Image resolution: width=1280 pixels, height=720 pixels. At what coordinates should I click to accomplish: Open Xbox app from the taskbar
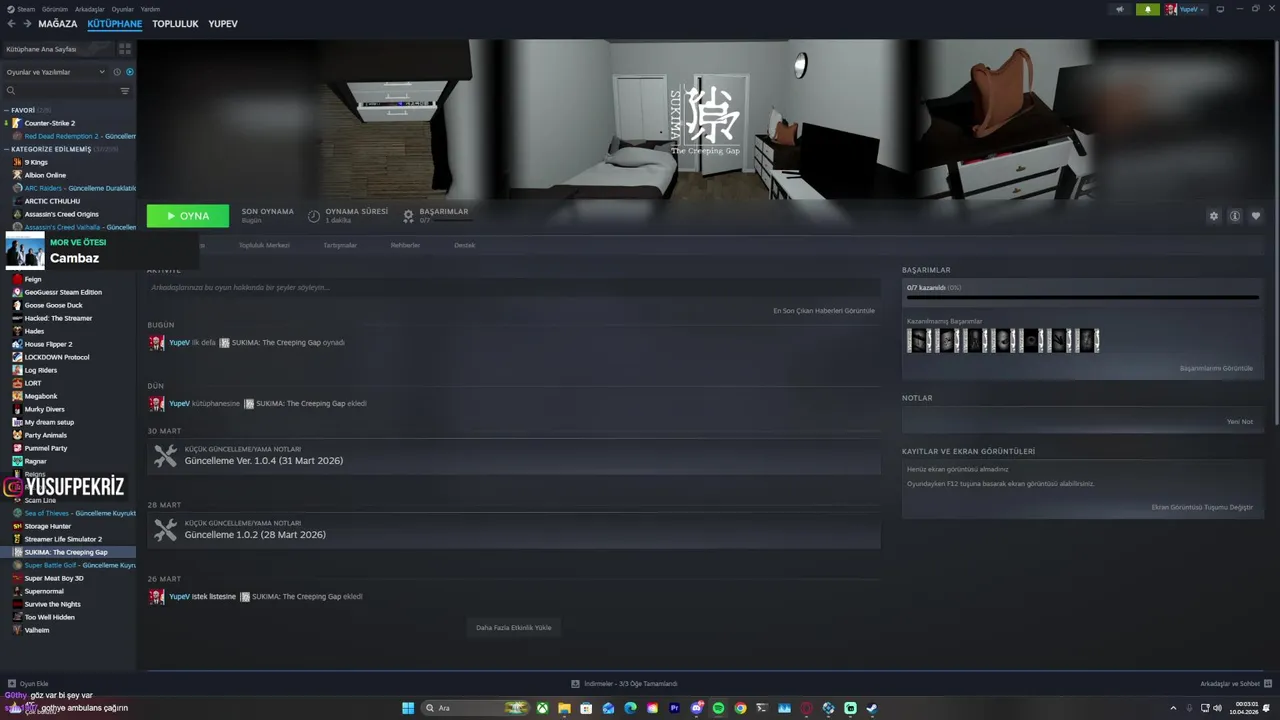pyautogui.click(x=542, y=708)
